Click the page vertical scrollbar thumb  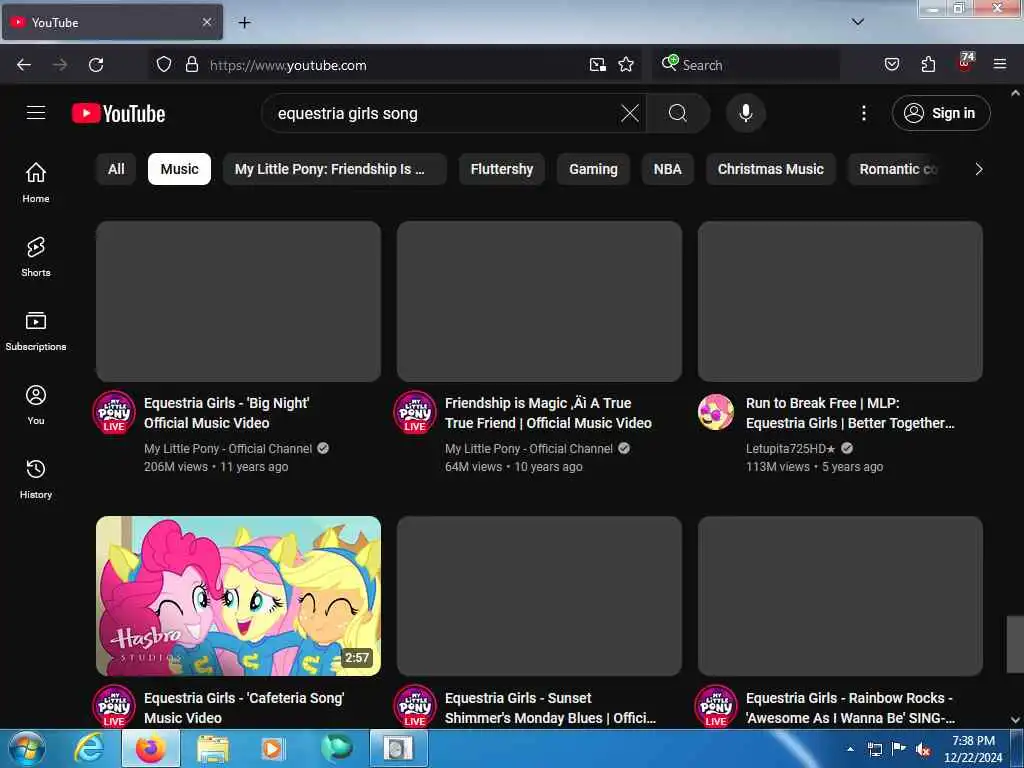tap(1015, 643)
